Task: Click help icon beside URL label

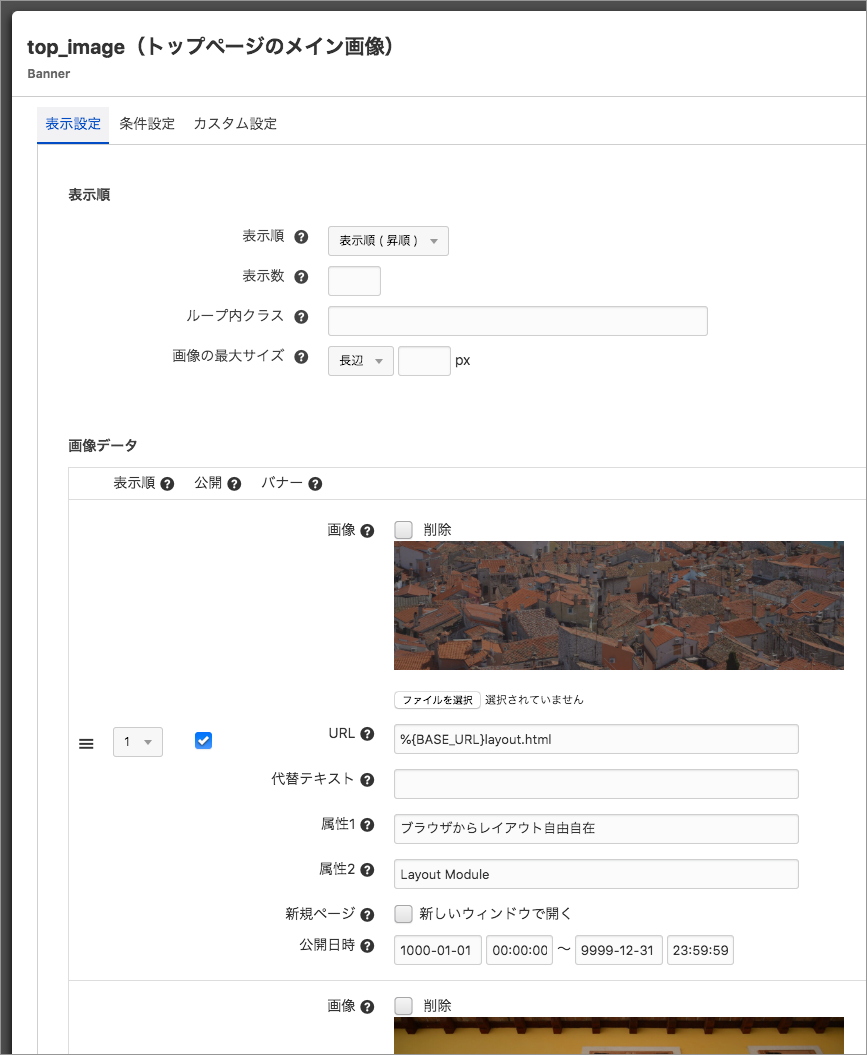Action: [x=367, y=734]
